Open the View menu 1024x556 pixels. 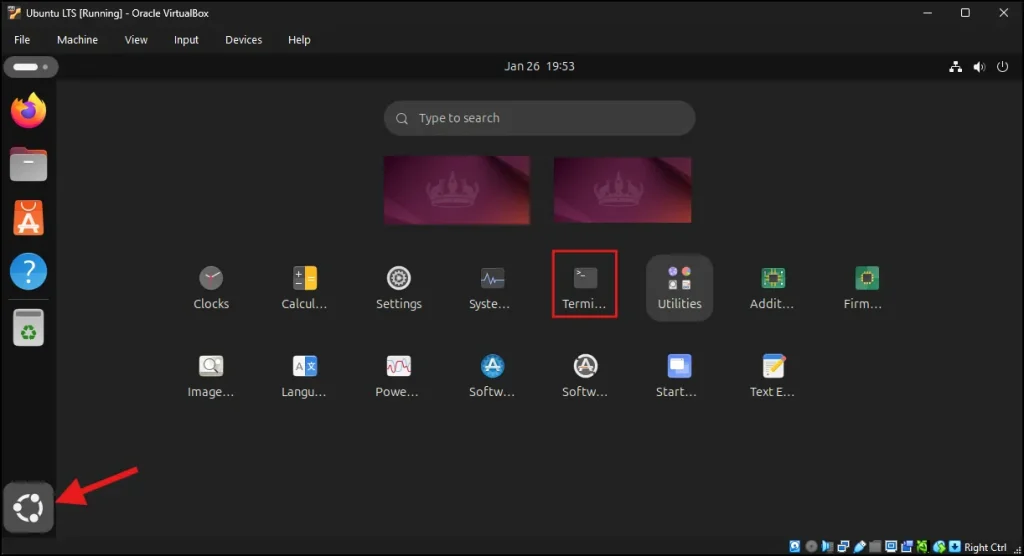(x=136, y=40)
